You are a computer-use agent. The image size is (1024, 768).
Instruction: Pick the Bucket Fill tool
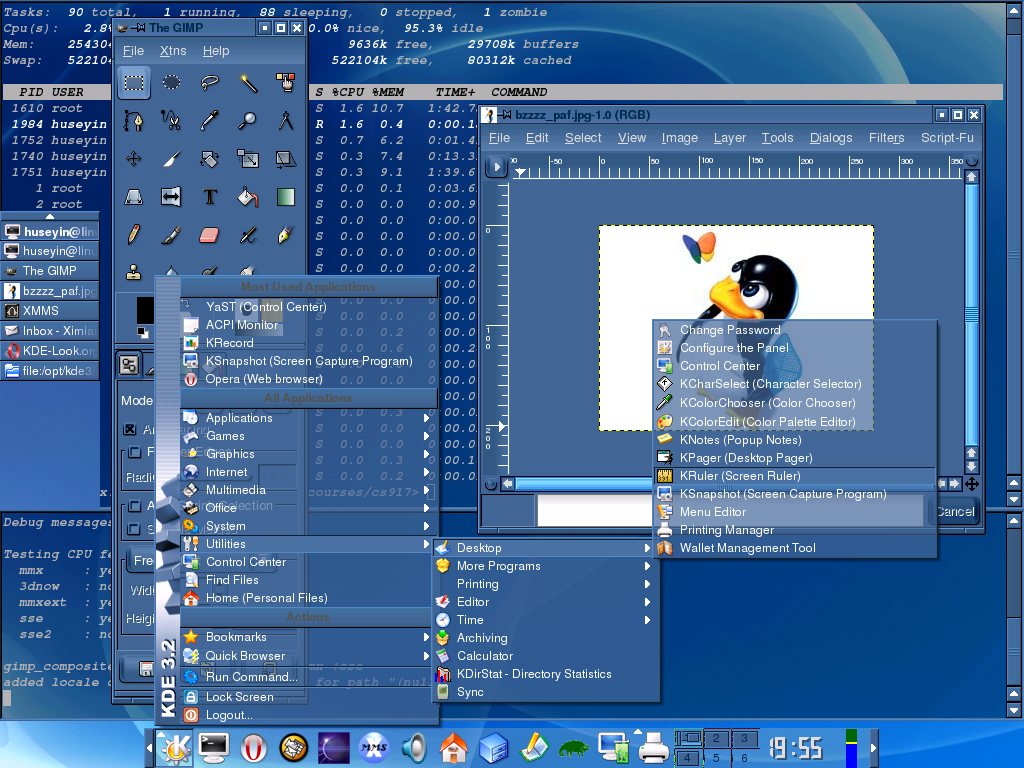tap(248, 197)
